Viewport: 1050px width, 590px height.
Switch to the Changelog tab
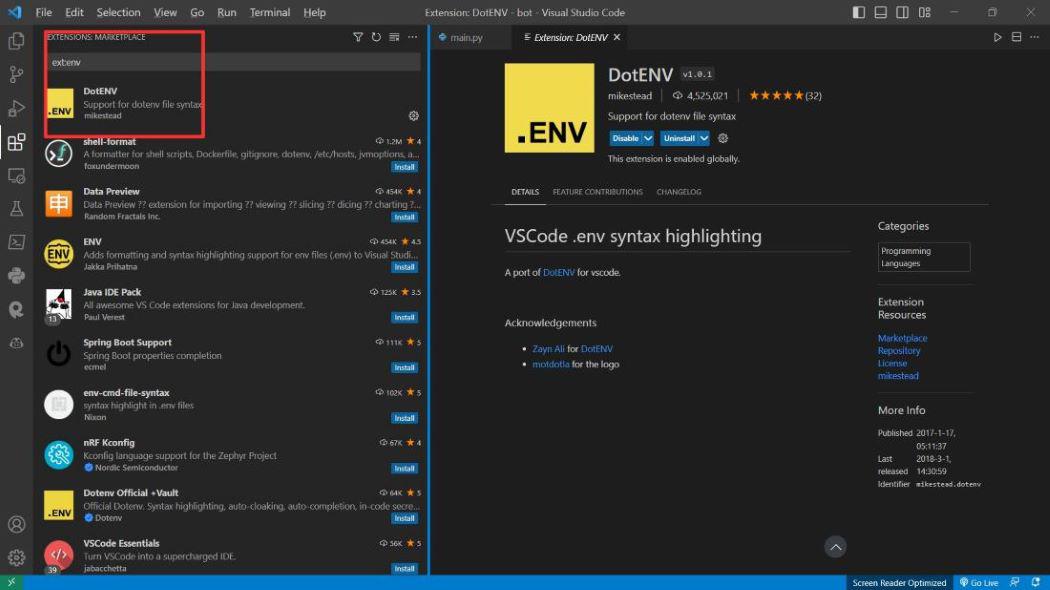(678, 192)
